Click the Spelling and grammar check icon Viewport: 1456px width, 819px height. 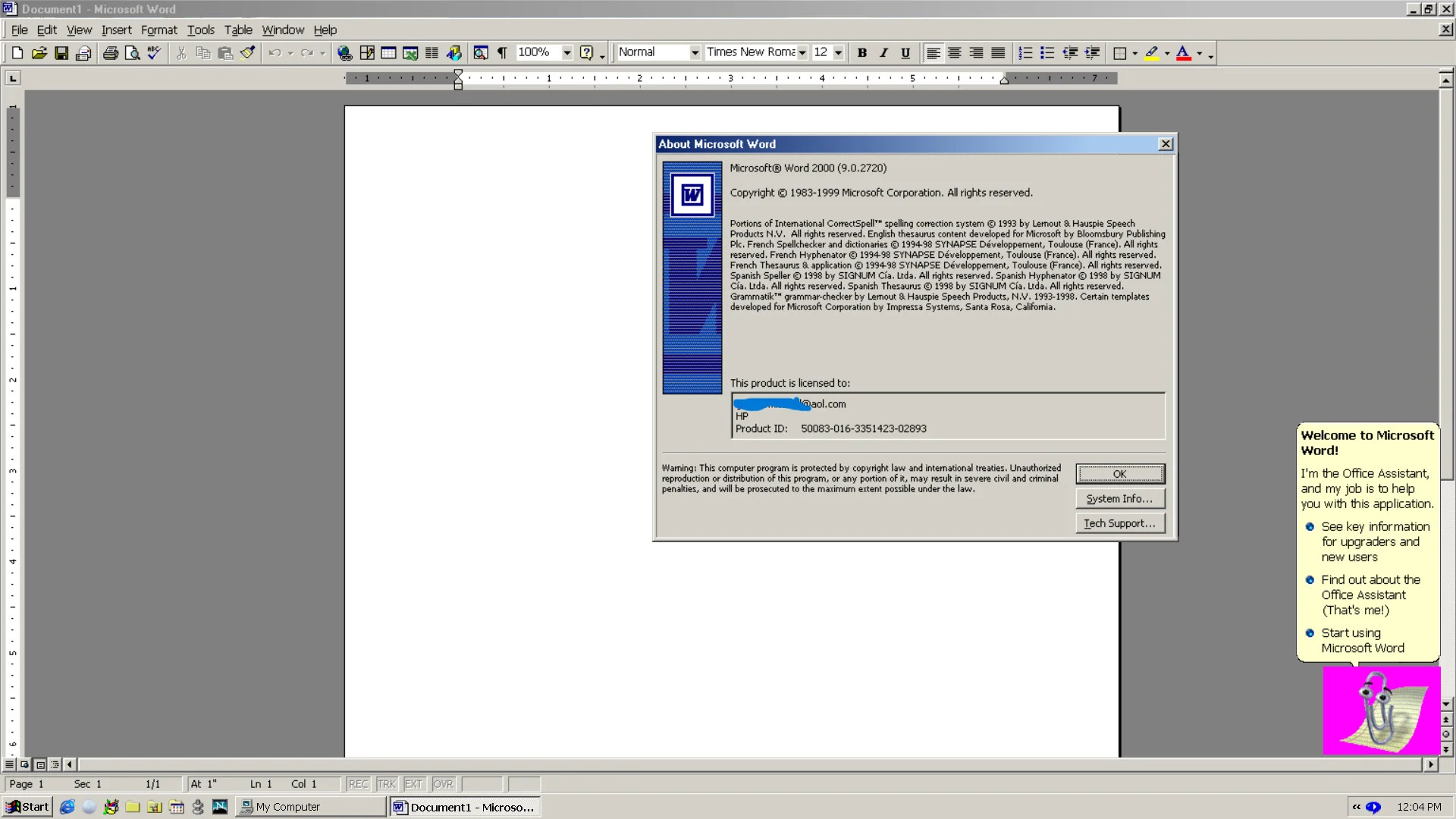click(154, 52)
